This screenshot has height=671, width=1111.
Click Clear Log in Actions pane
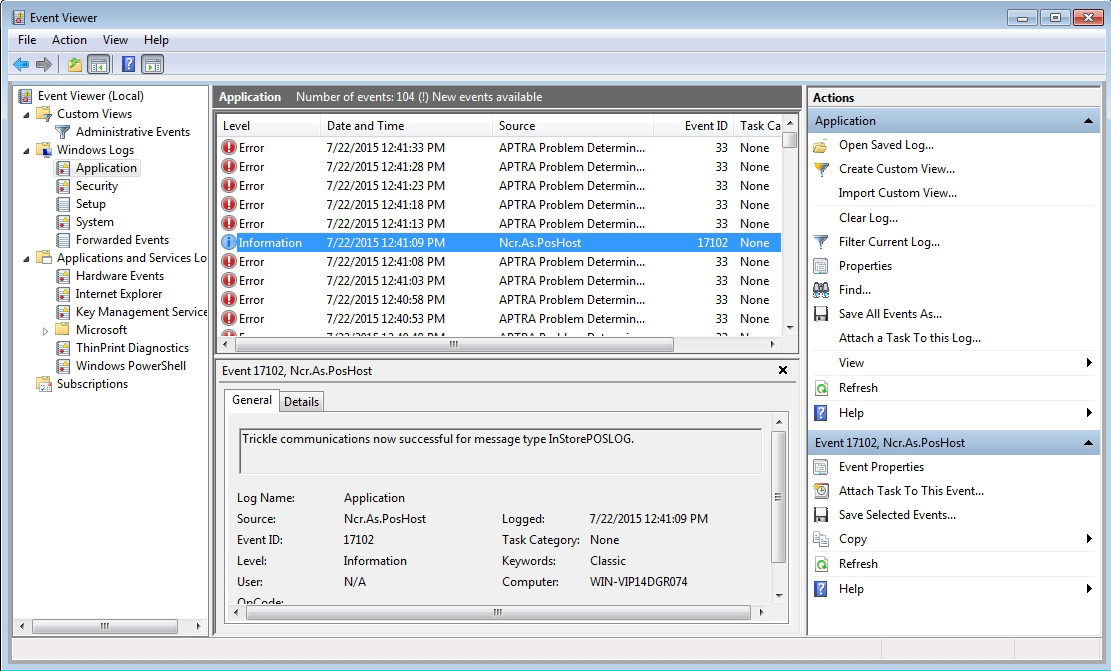868,218
